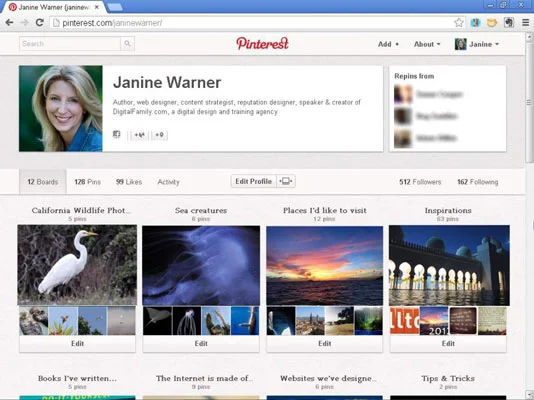The image size is (534, 400).
Task: Open Chrome hamburger menu
Action: (x=525, y=23)
